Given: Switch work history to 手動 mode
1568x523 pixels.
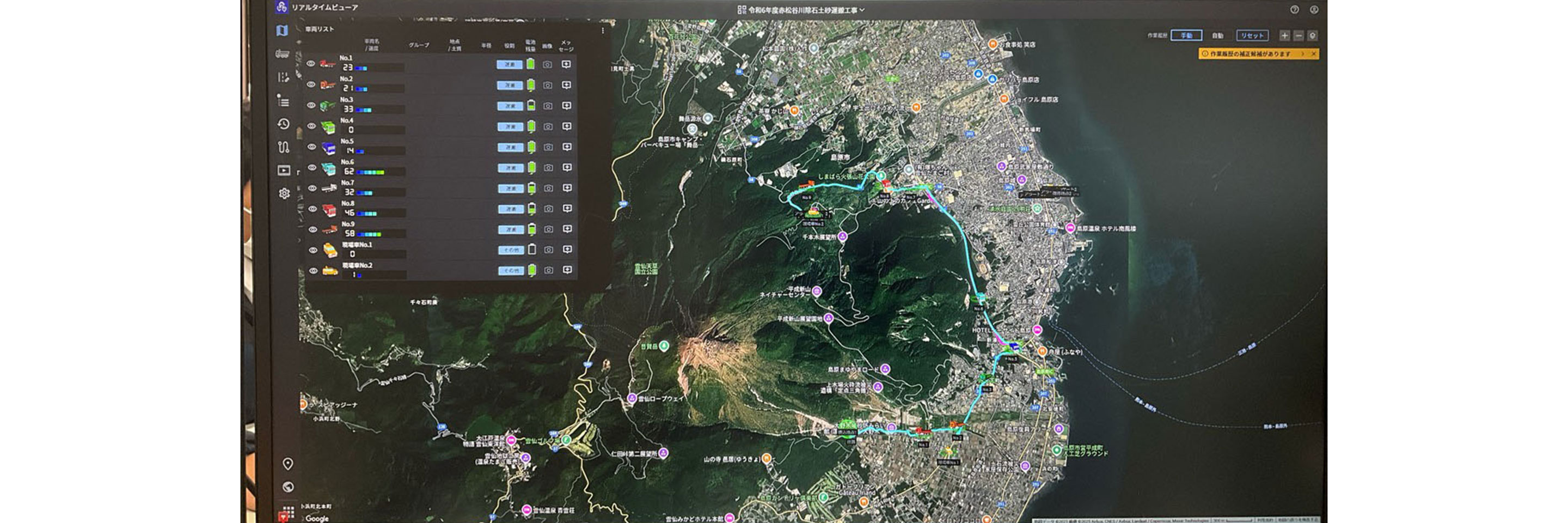Looking at the screenshot, I should pyautogui.click(x=1186, y=36).
